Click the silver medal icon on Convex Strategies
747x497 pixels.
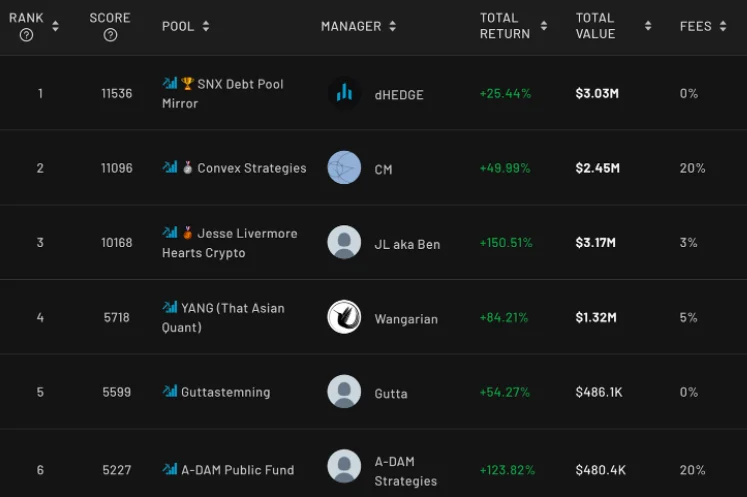click(x=187, y=168)
